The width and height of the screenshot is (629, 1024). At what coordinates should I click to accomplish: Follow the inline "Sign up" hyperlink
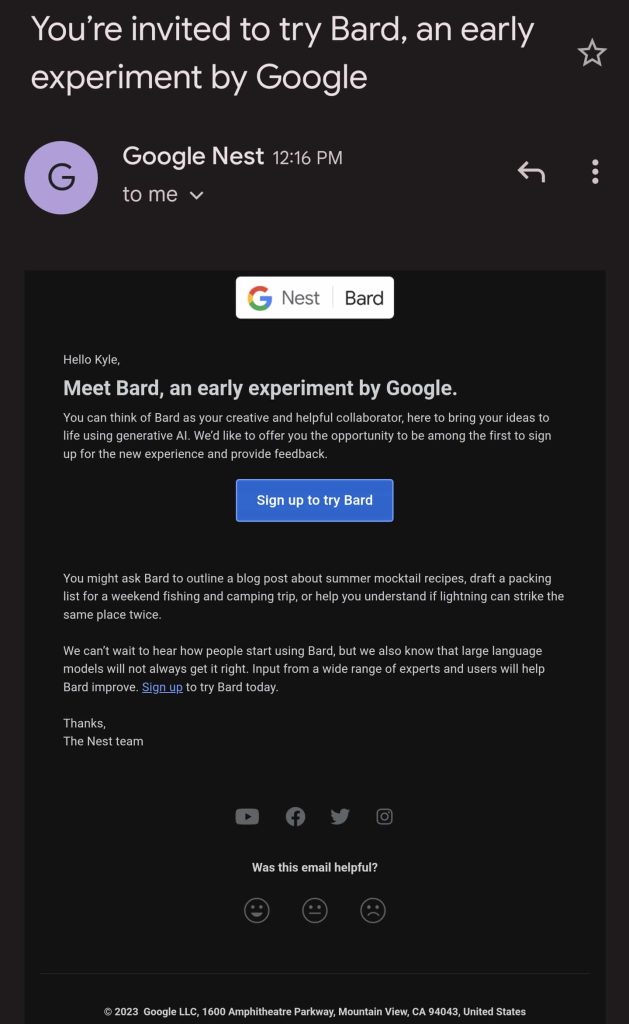[162, 687]
